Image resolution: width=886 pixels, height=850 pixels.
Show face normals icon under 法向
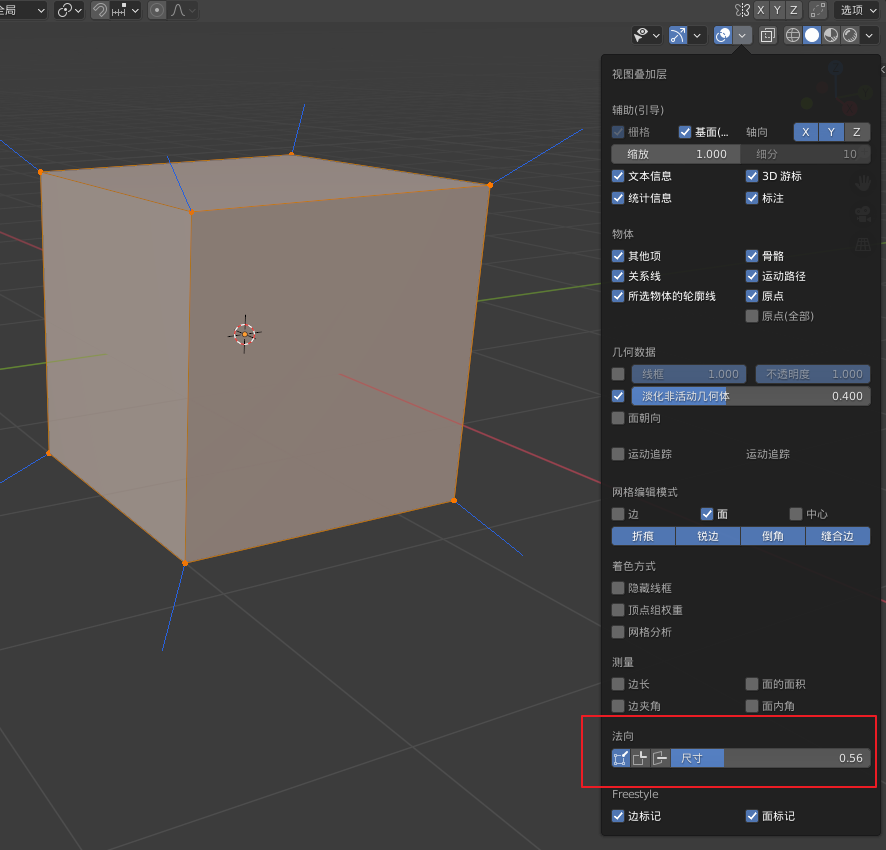point(660,758)
